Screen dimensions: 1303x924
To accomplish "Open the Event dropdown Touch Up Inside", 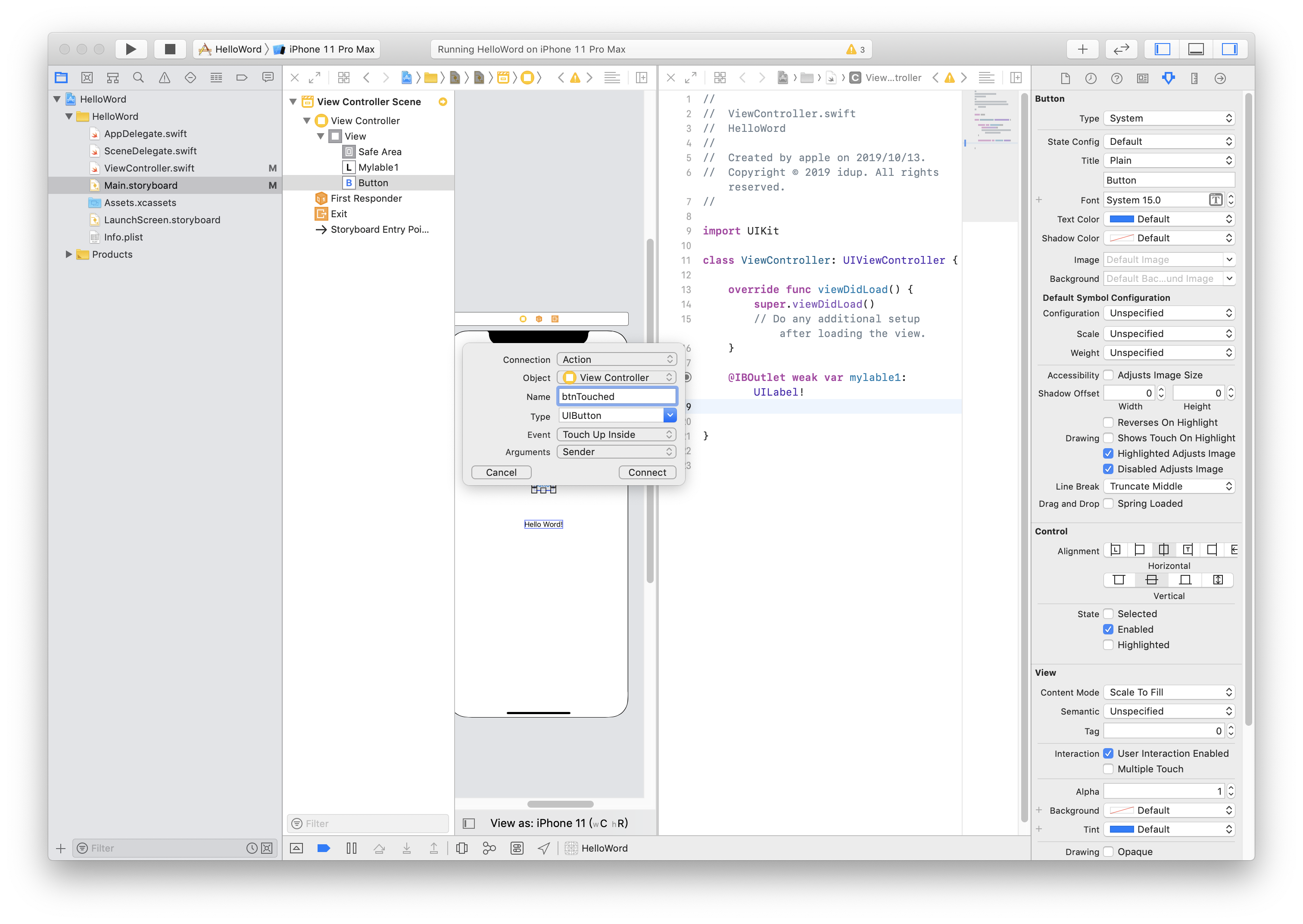I will click(617, 434).
